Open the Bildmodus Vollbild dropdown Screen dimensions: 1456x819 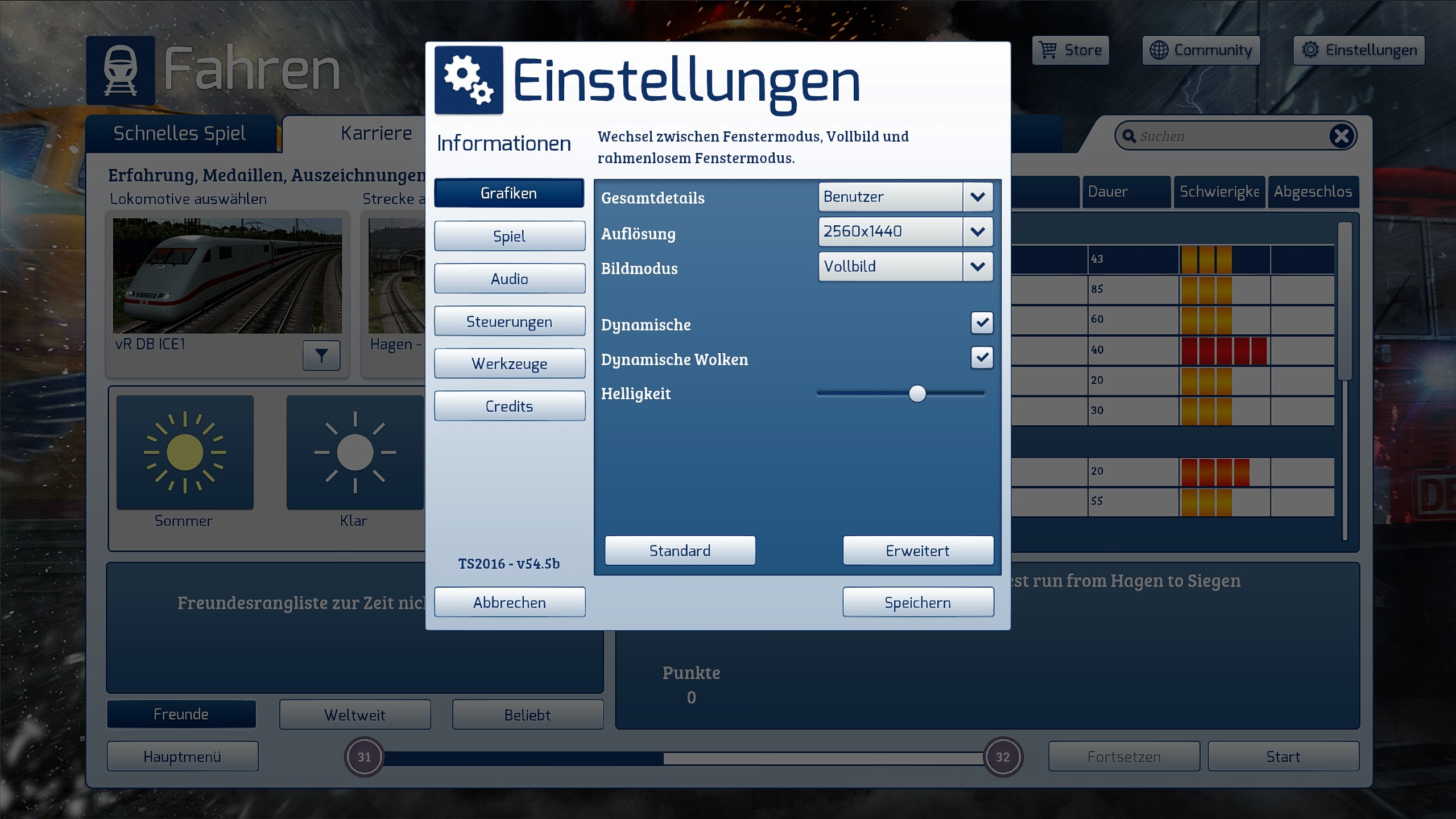tap(978, 267)
